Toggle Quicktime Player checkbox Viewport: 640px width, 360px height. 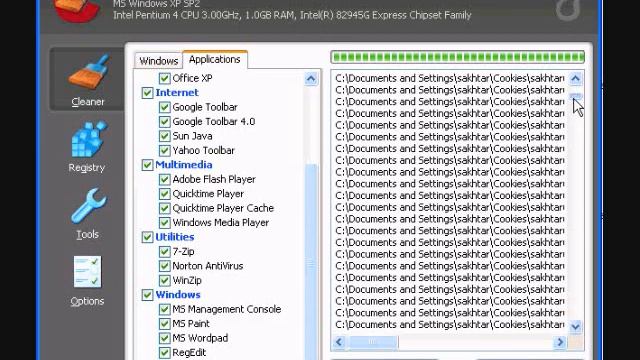tap(164, 194)
